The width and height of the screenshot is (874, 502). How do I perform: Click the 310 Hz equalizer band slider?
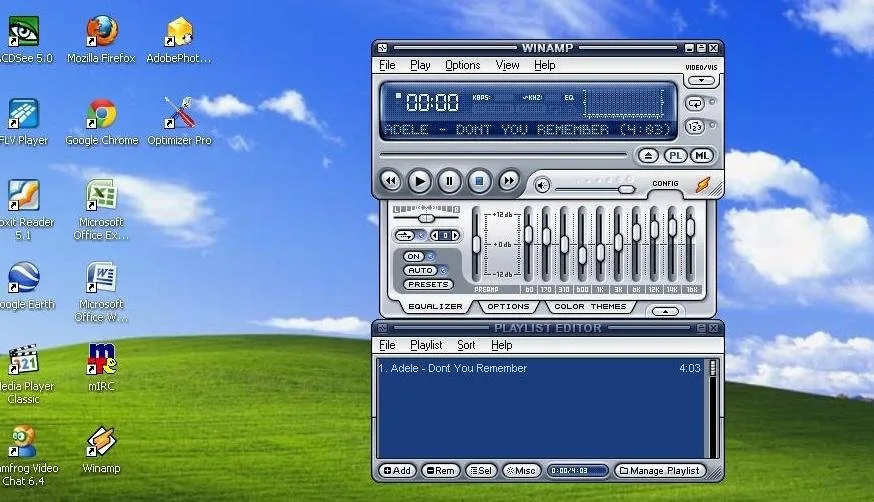564,244
